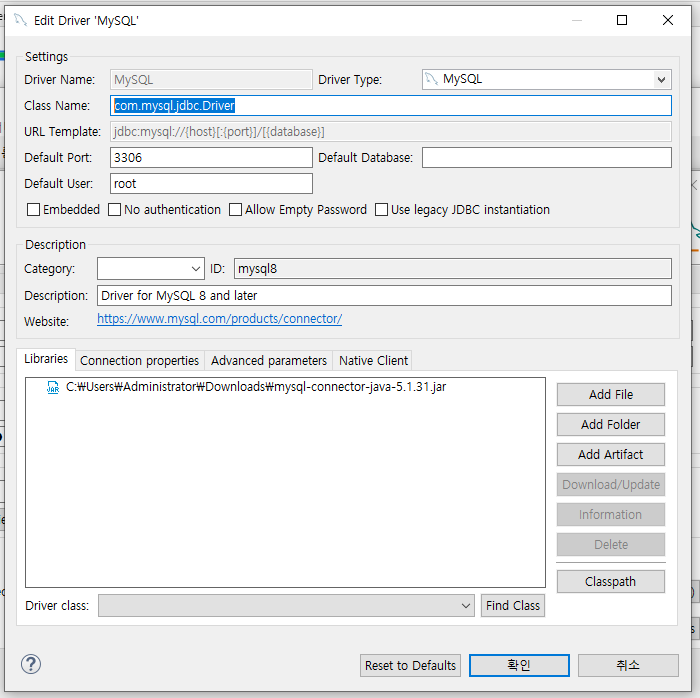Toggle Use legacy JDBC instantiation
The image size is (700, 698).
(381, 209)
